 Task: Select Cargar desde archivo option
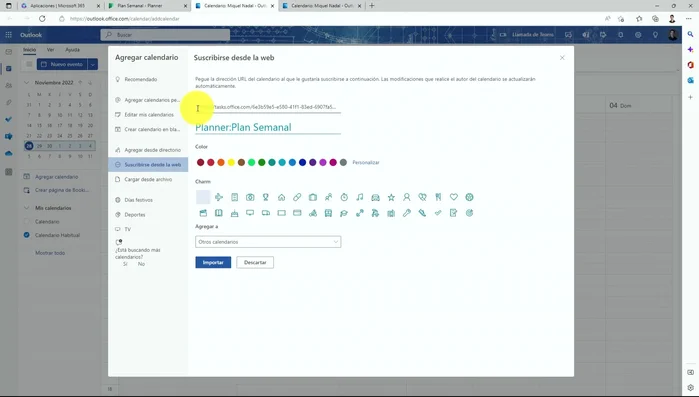point(148,179)
